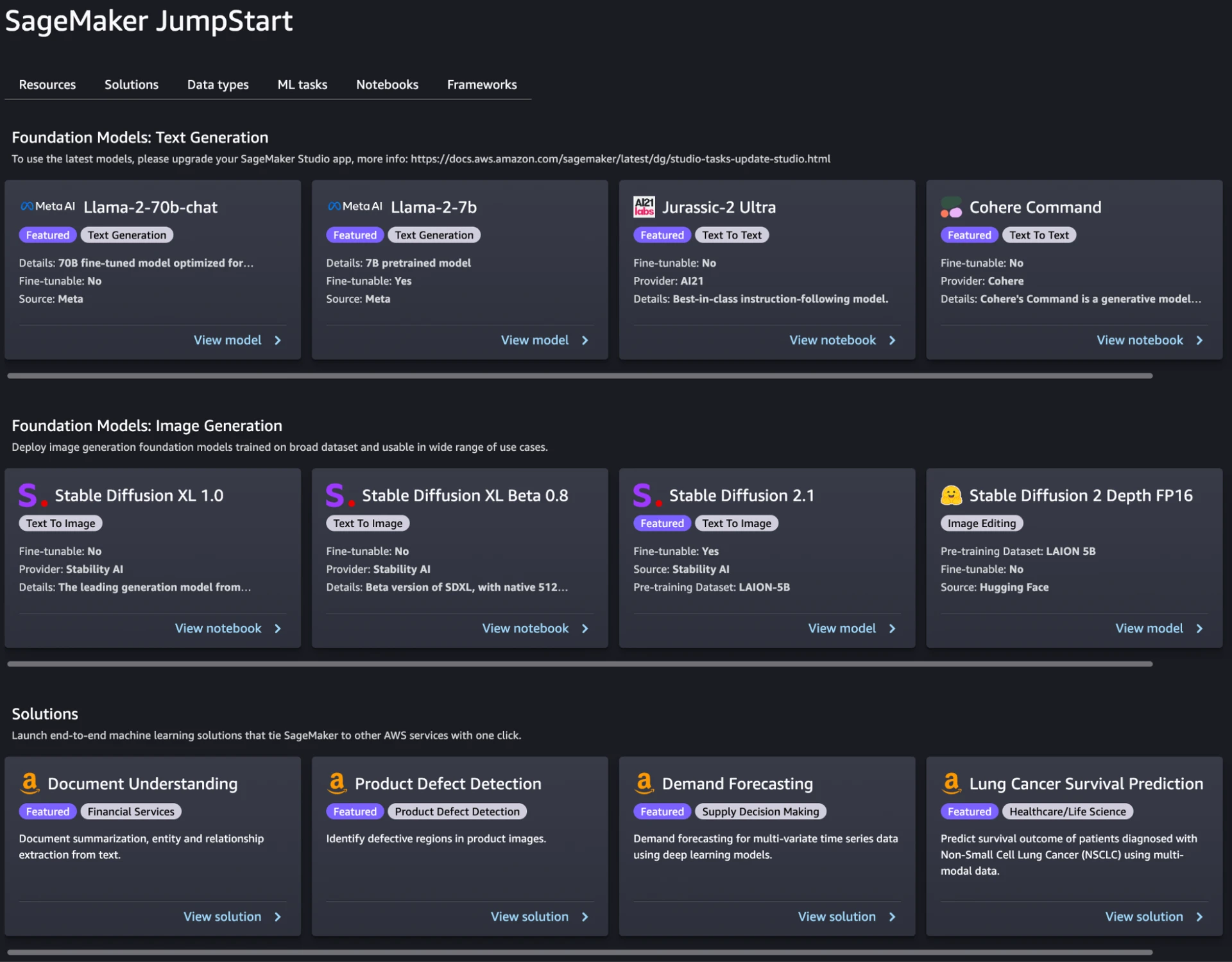
Task: Click the chevron beside Demand Forecasting View solution
Action: 892,917
